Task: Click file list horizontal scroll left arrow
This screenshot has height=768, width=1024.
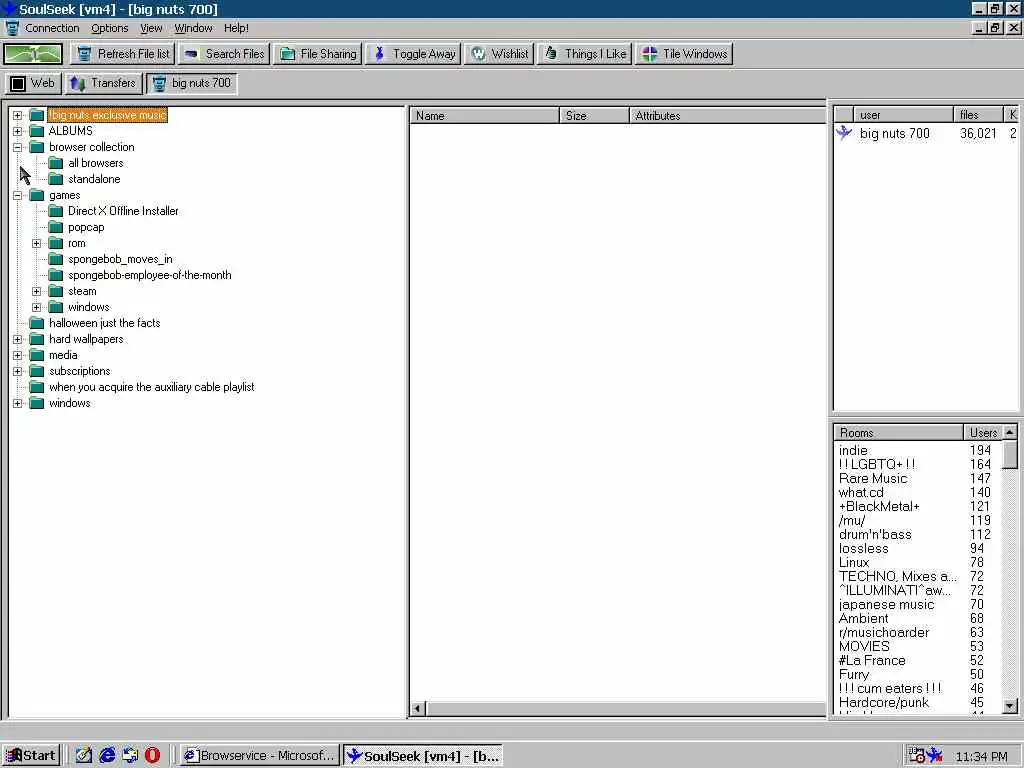Action: (418, 709)
